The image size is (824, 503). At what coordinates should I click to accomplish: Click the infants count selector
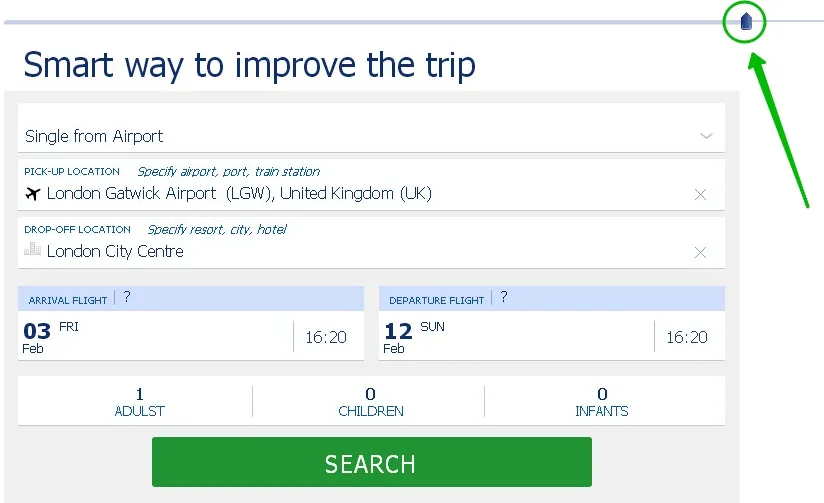click(602, 401)
